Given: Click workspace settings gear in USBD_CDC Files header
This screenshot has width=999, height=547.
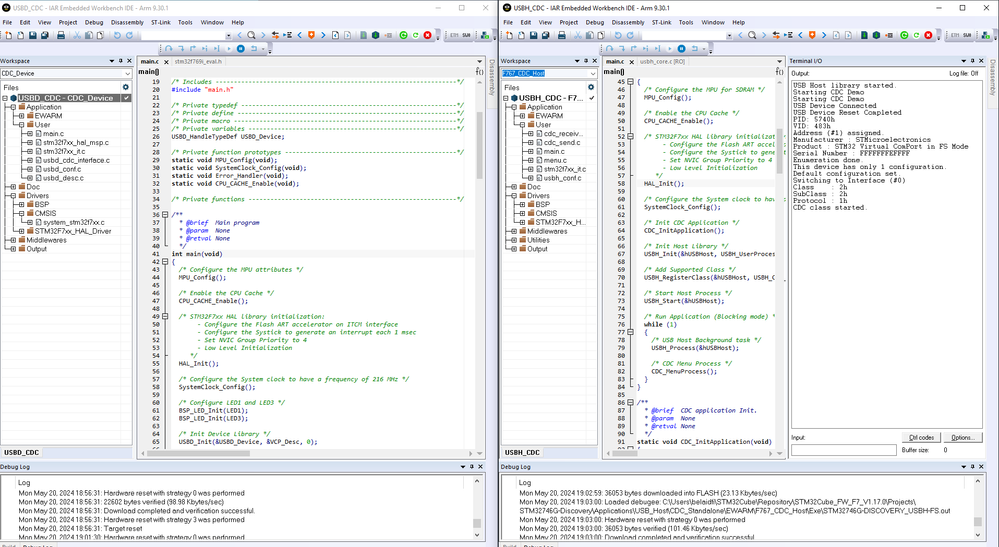Looking at the screenshot, I should [x=126, y=87].
